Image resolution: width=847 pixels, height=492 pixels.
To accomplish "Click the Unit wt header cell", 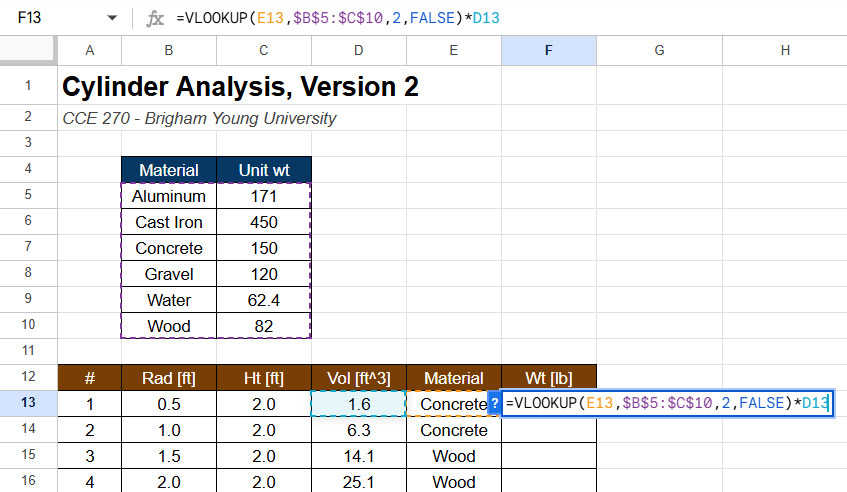I will tap(264, 170).
